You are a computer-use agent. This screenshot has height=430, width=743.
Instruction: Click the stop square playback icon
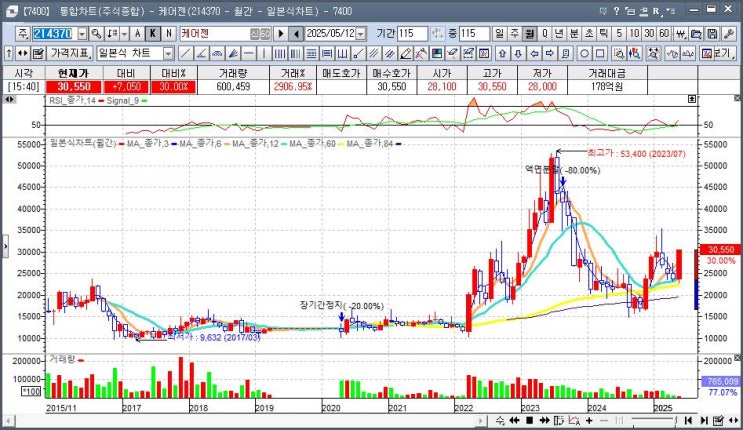530,420
